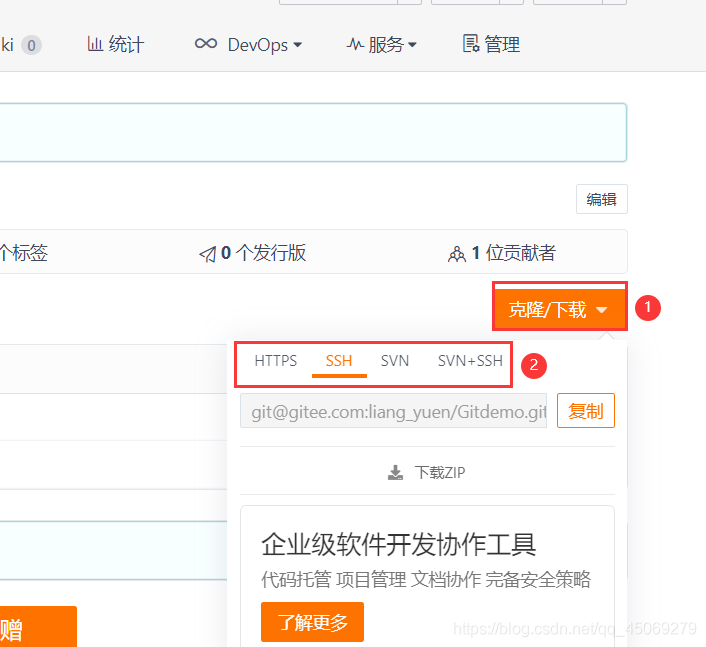This screenshot has height=647, width=706.
Task: Click the document-gear icon beside 管理
Action: [471, 44]
